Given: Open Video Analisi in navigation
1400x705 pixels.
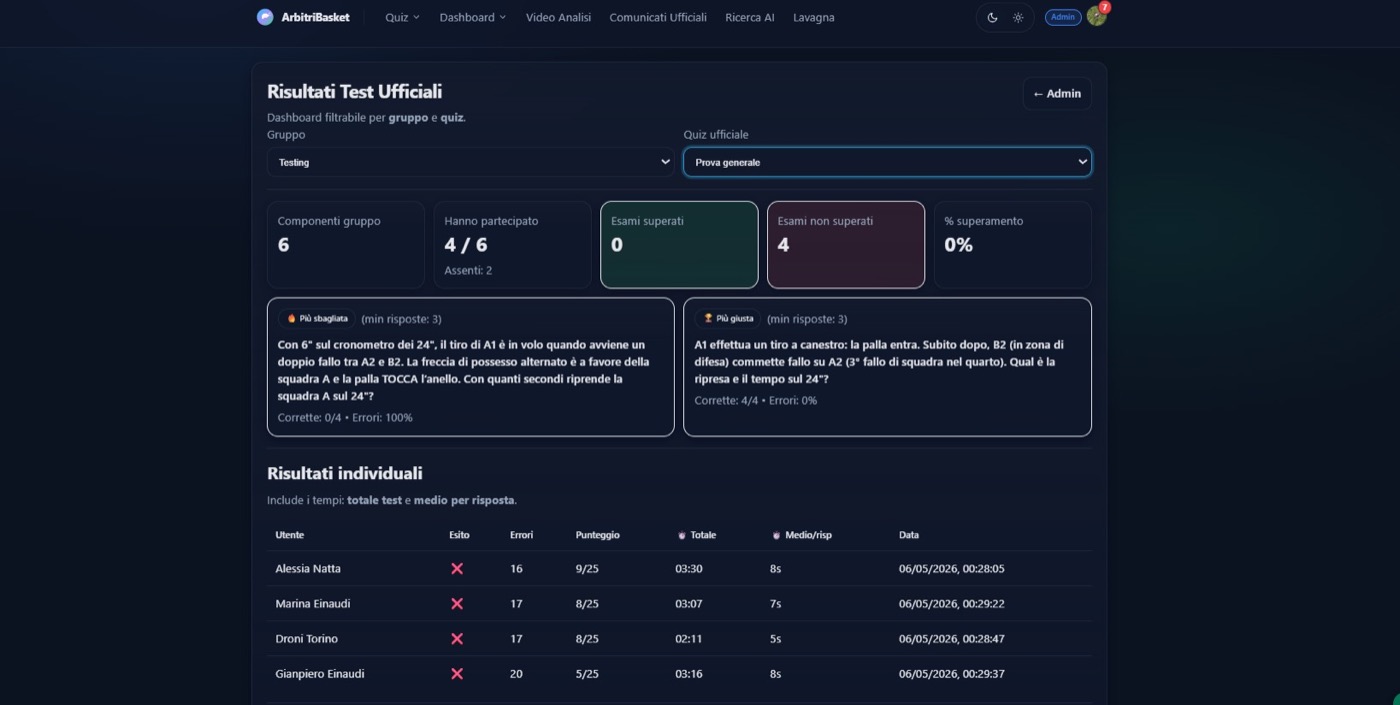Looking at the screenshot, I should [x=558, y=17].
